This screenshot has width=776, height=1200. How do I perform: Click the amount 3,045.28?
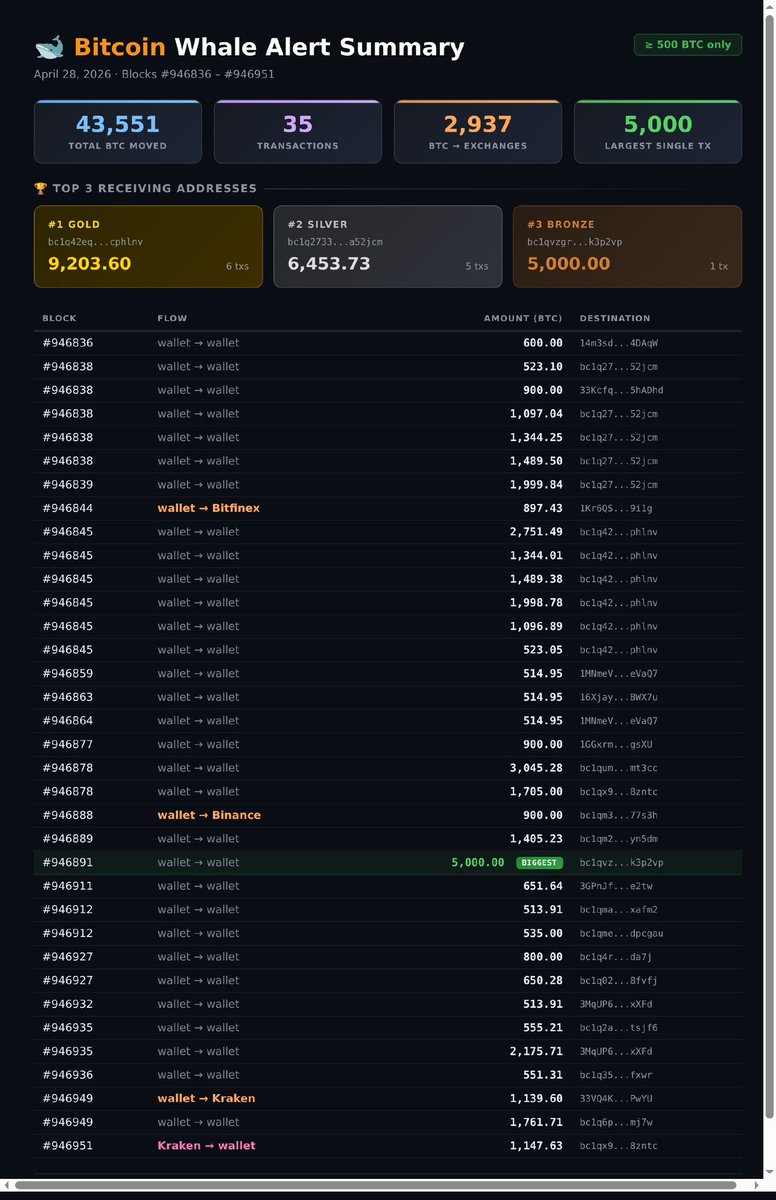(x=536, y=768)
